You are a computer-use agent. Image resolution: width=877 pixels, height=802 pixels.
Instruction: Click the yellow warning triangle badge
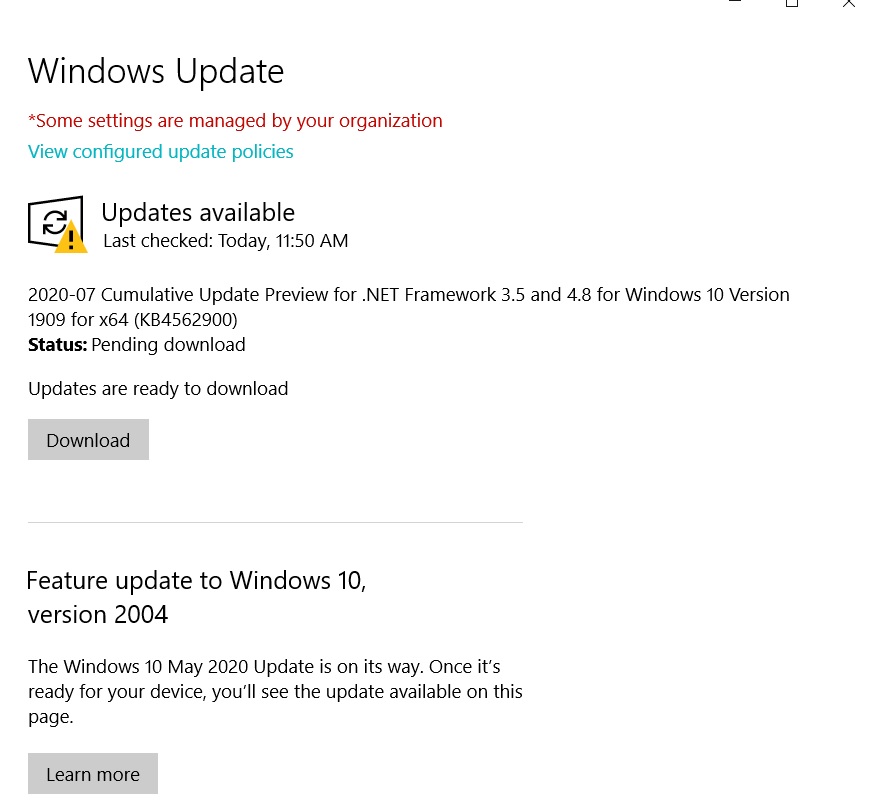point(71,239)
